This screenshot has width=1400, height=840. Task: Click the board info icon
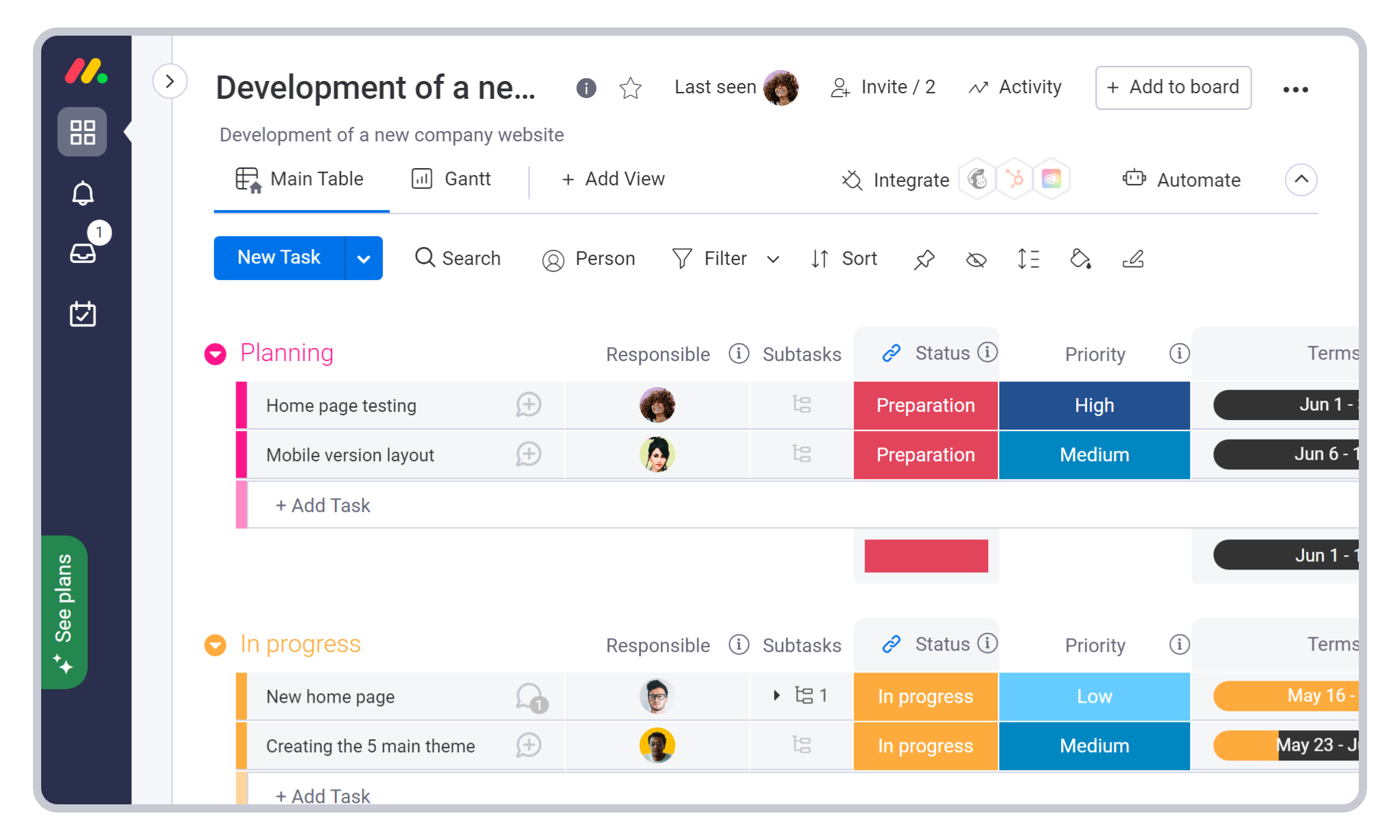point(586,88)
